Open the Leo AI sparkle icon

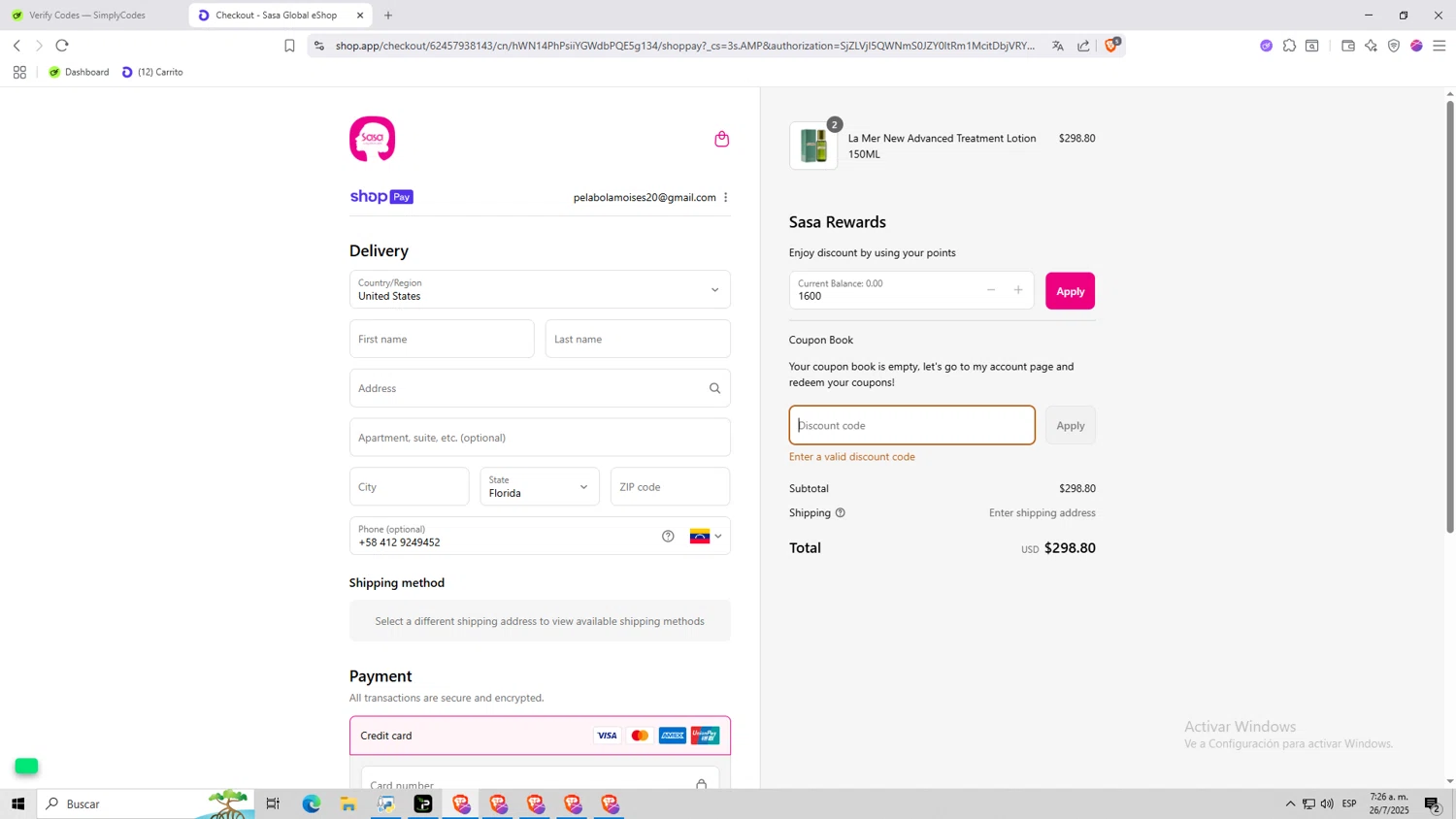click(1371, 46)
